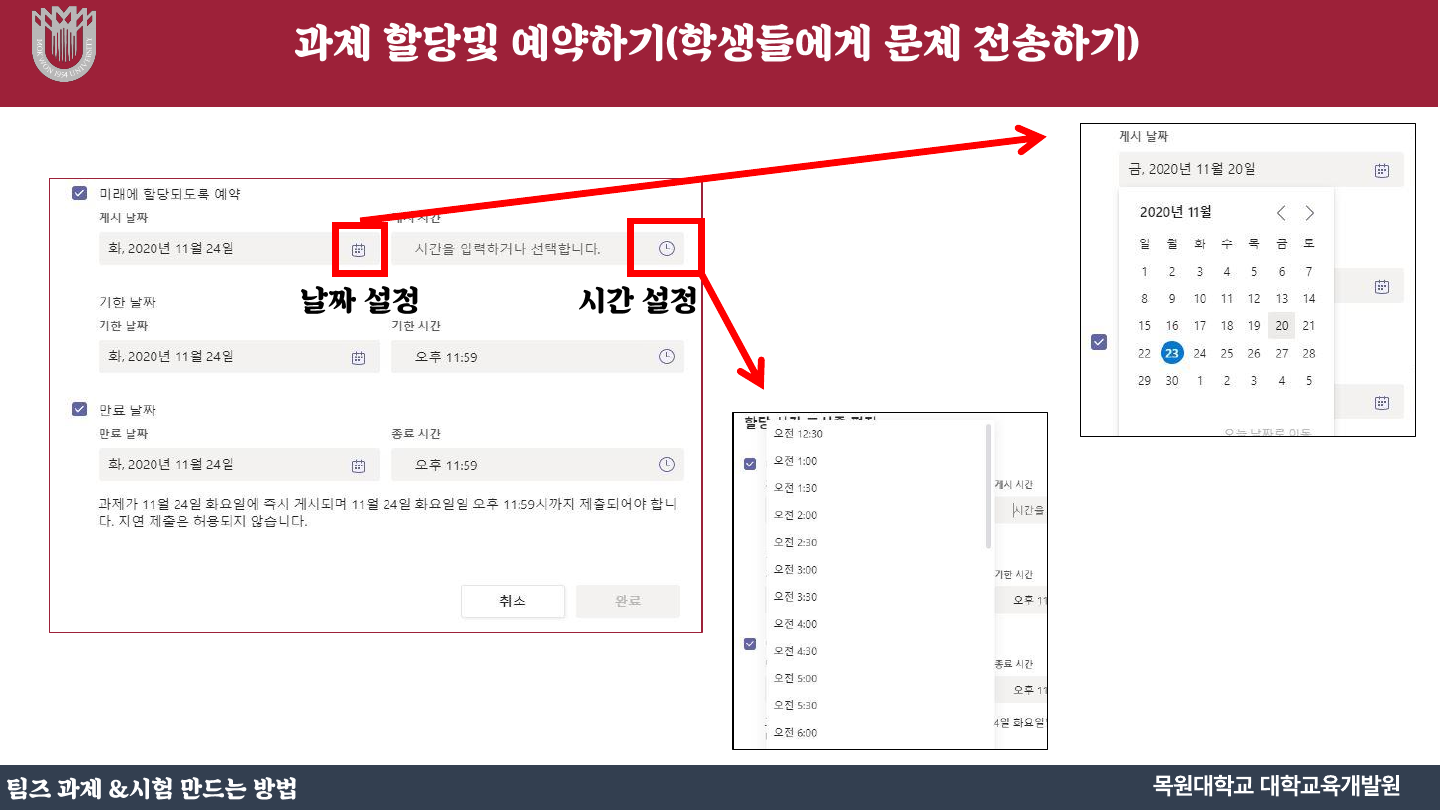Open calendar icon in 만료 날짜 field
Viewport: 1440px width, 810px height.
358,465
